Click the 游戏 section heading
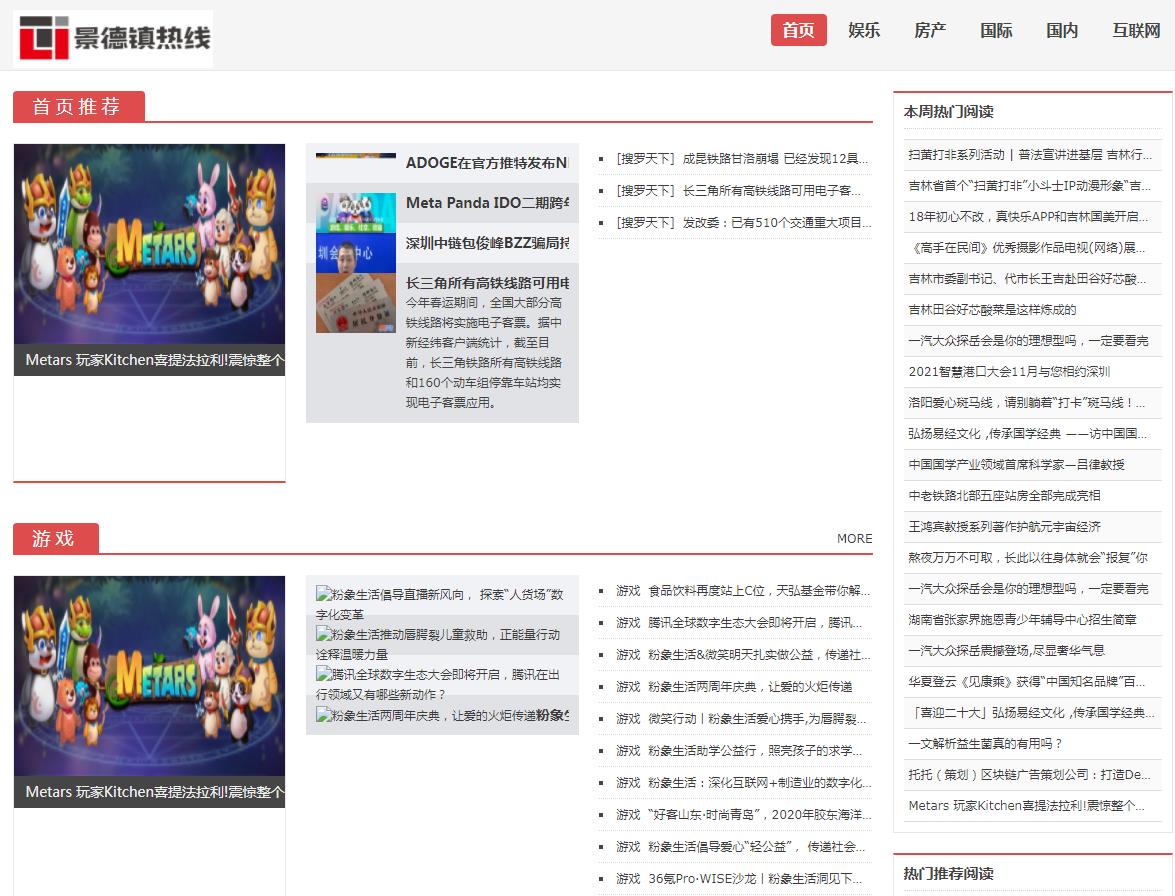Screen dimensions: 1175x896 (x=55, y=539)
